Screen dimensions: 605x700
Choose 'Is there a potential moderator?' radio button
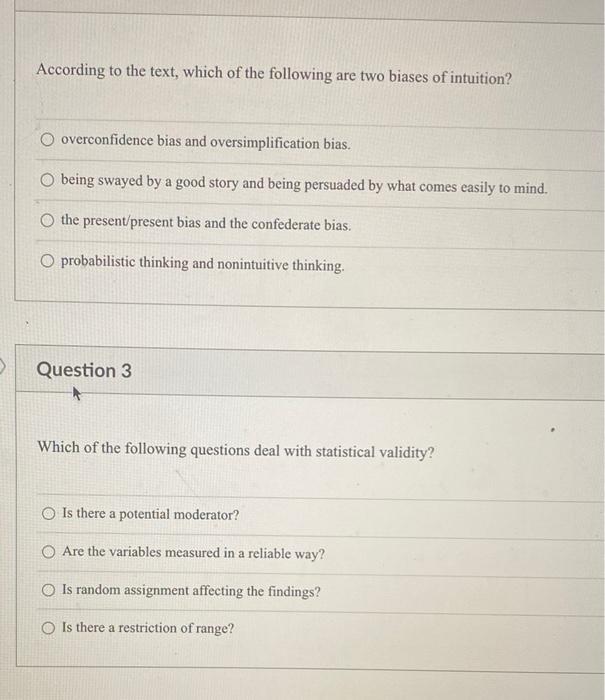point(49,513)
